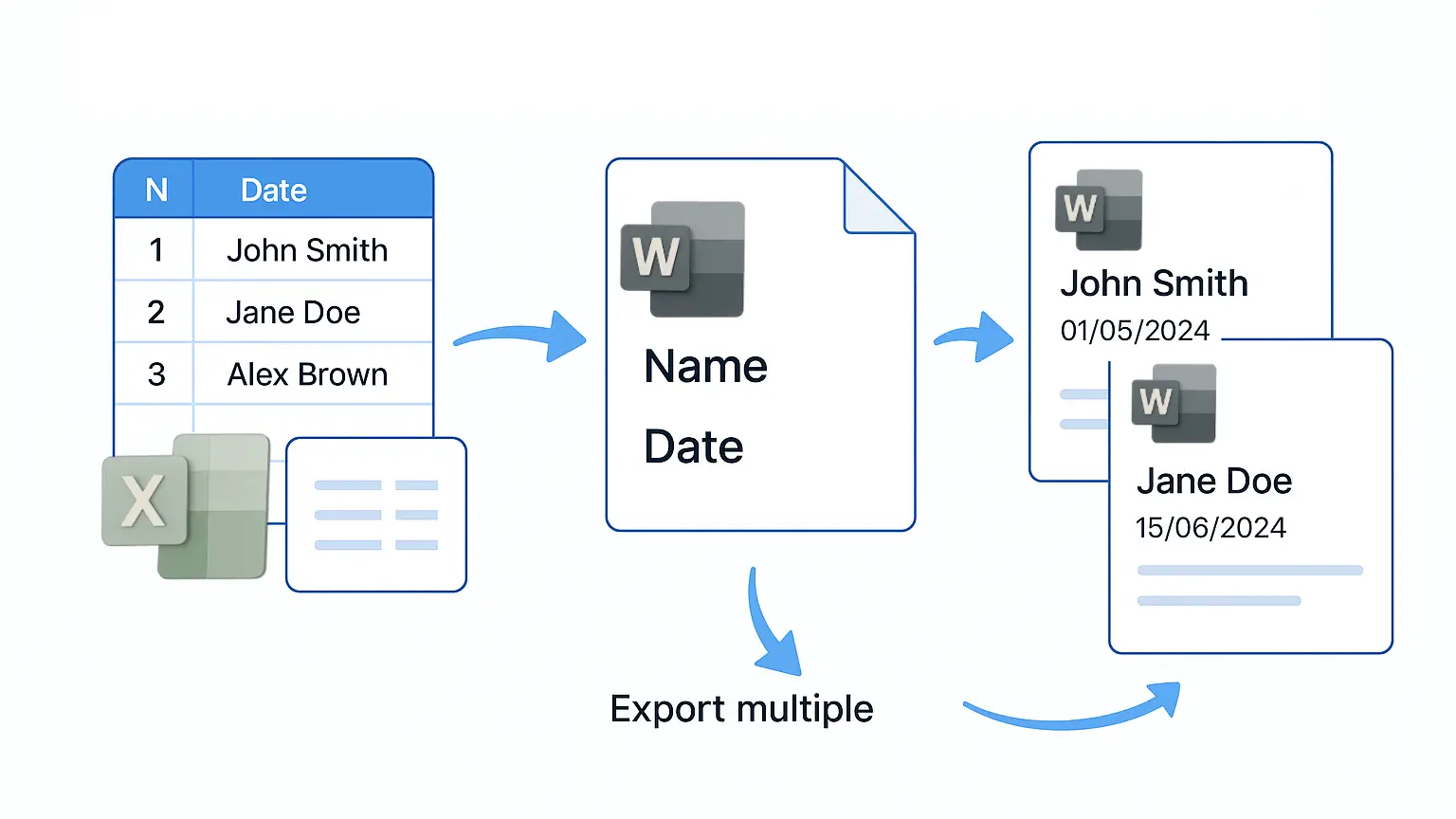Select row number 1 cell
1456x819 pixels.
pos(155,250)
